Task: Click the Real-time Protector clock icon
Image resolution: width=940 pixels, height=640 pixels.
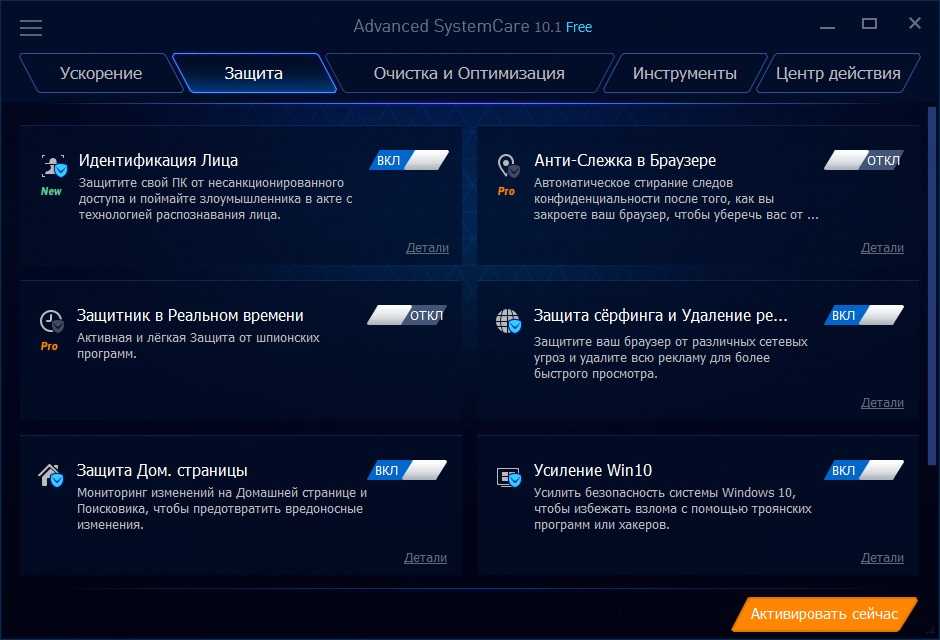Action: coord(51,321)
